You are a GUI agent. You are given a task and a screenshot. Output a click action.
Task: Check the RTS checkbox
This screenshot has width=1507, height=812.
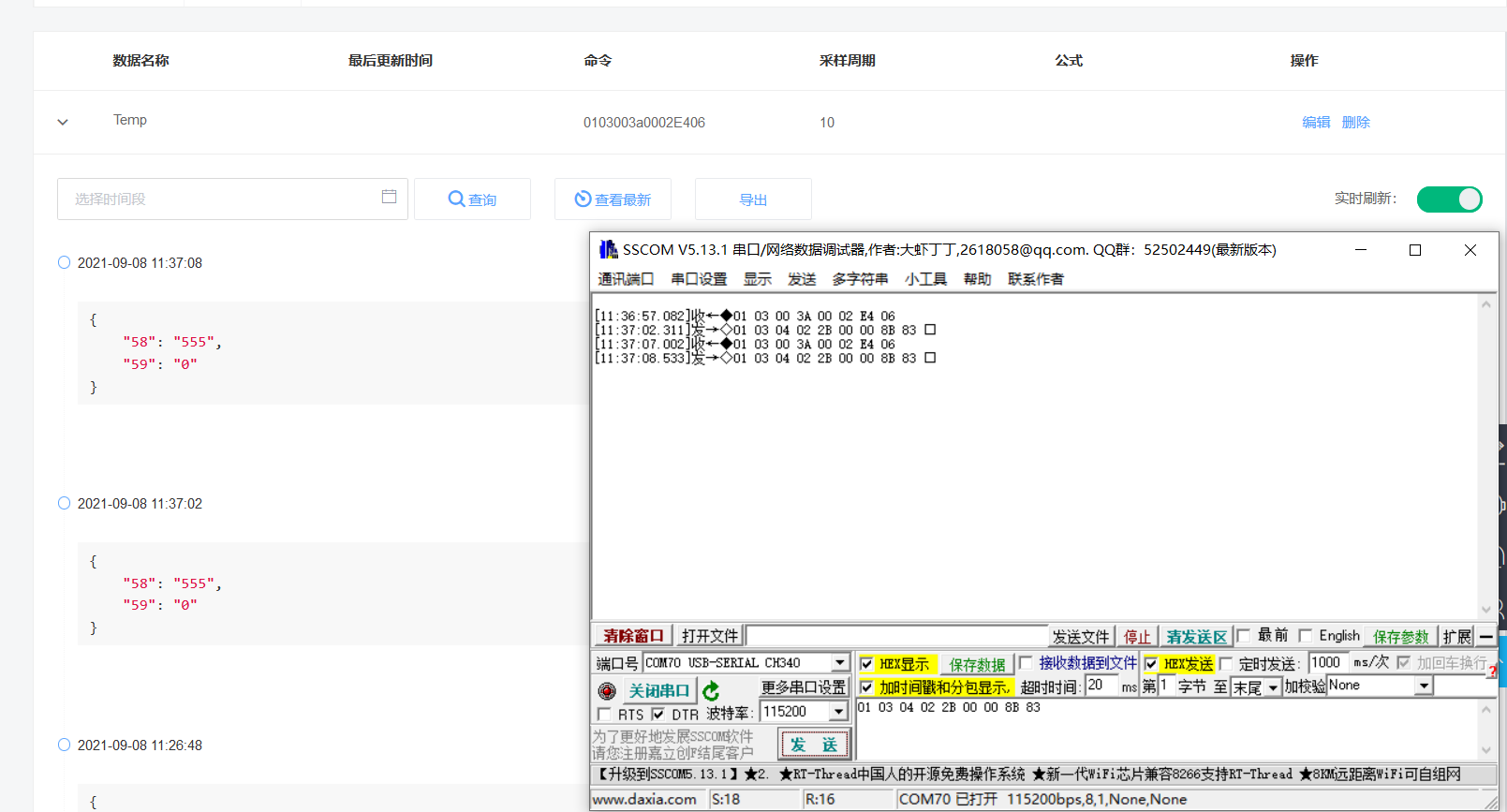(604, 715)
